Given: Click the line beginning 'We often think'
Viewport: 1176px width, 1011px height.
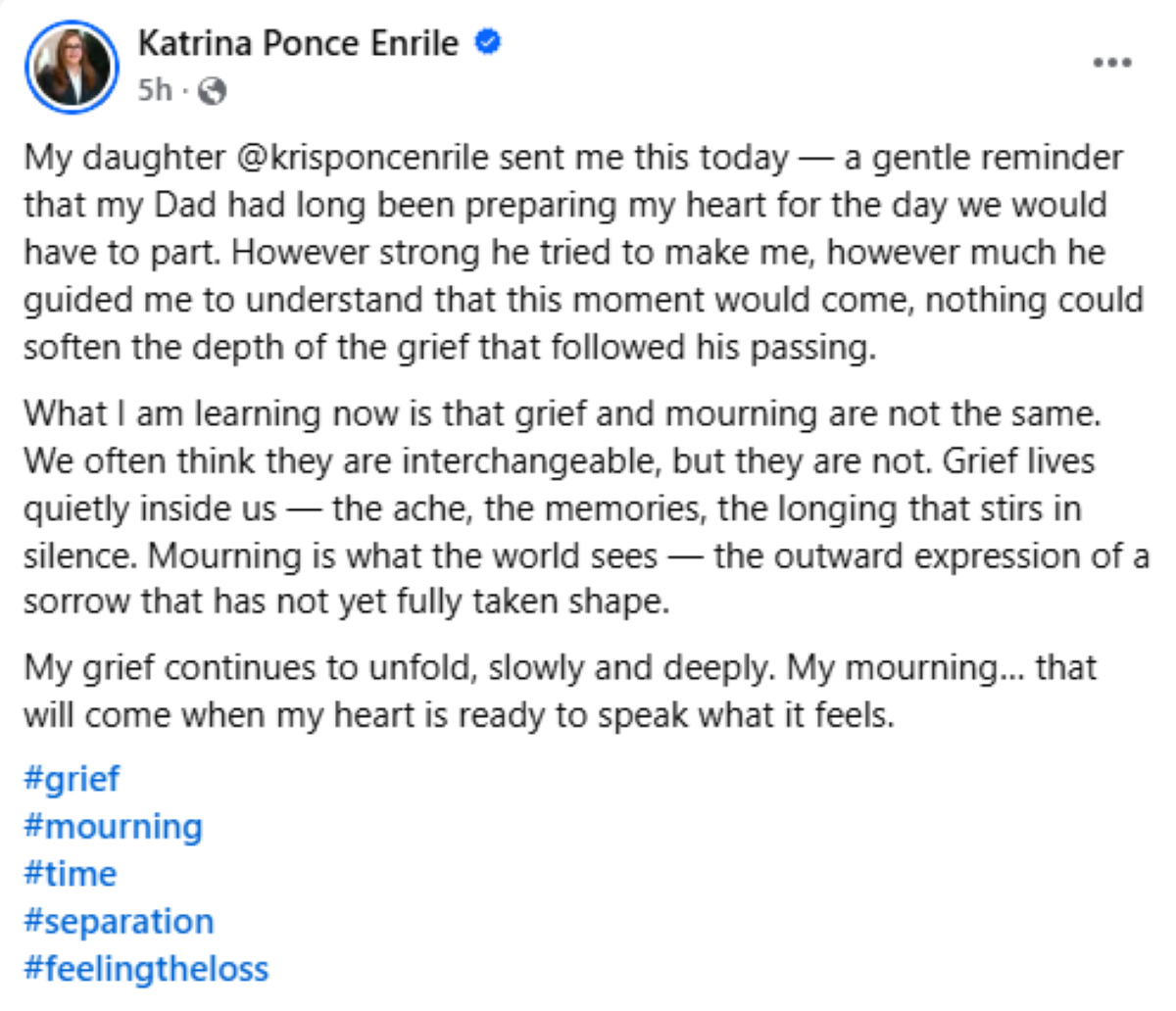Looking at the screenshot, I should point(559,459).
